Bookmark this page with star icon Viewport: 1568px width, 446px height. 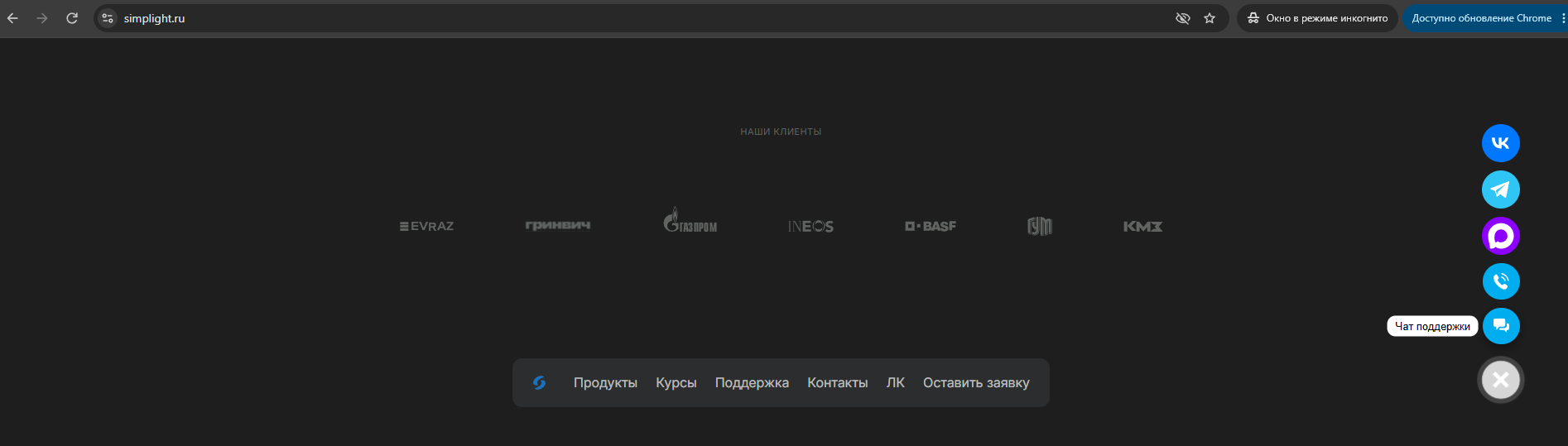1210,18
